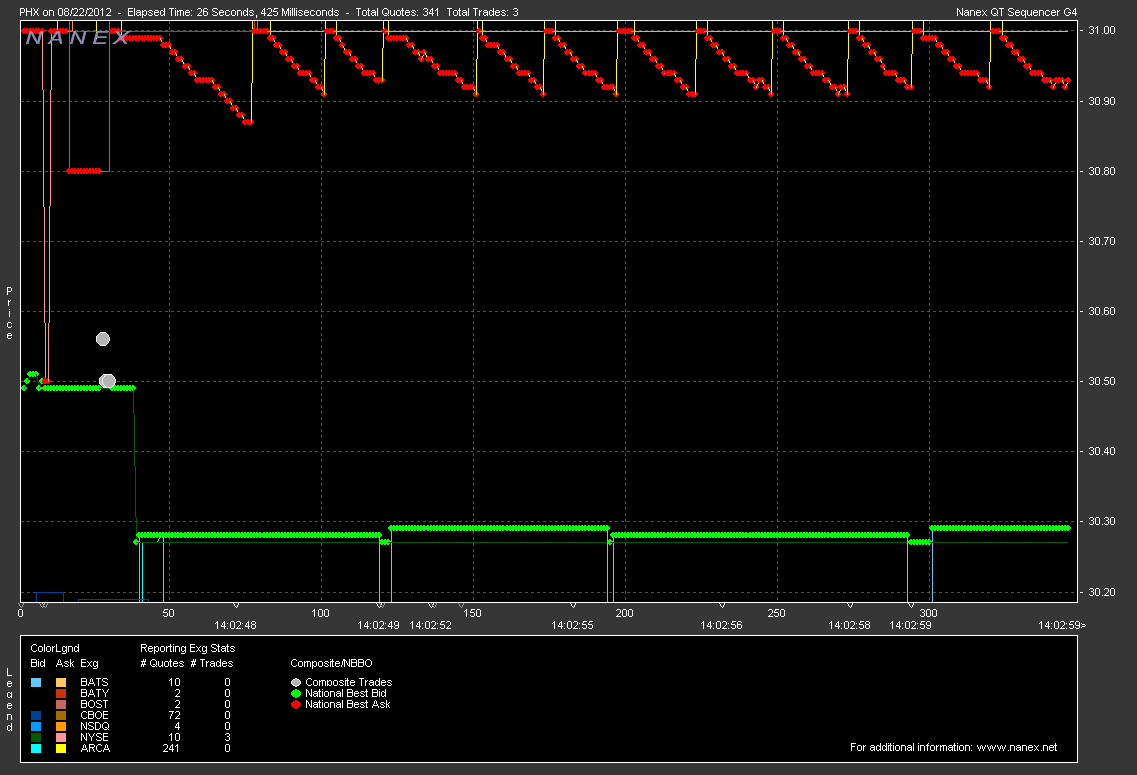Image resolution: width=1137 pixels, height=775 pixels.
Task: Click the CBOE ask brown swatch
Action: 61,716
